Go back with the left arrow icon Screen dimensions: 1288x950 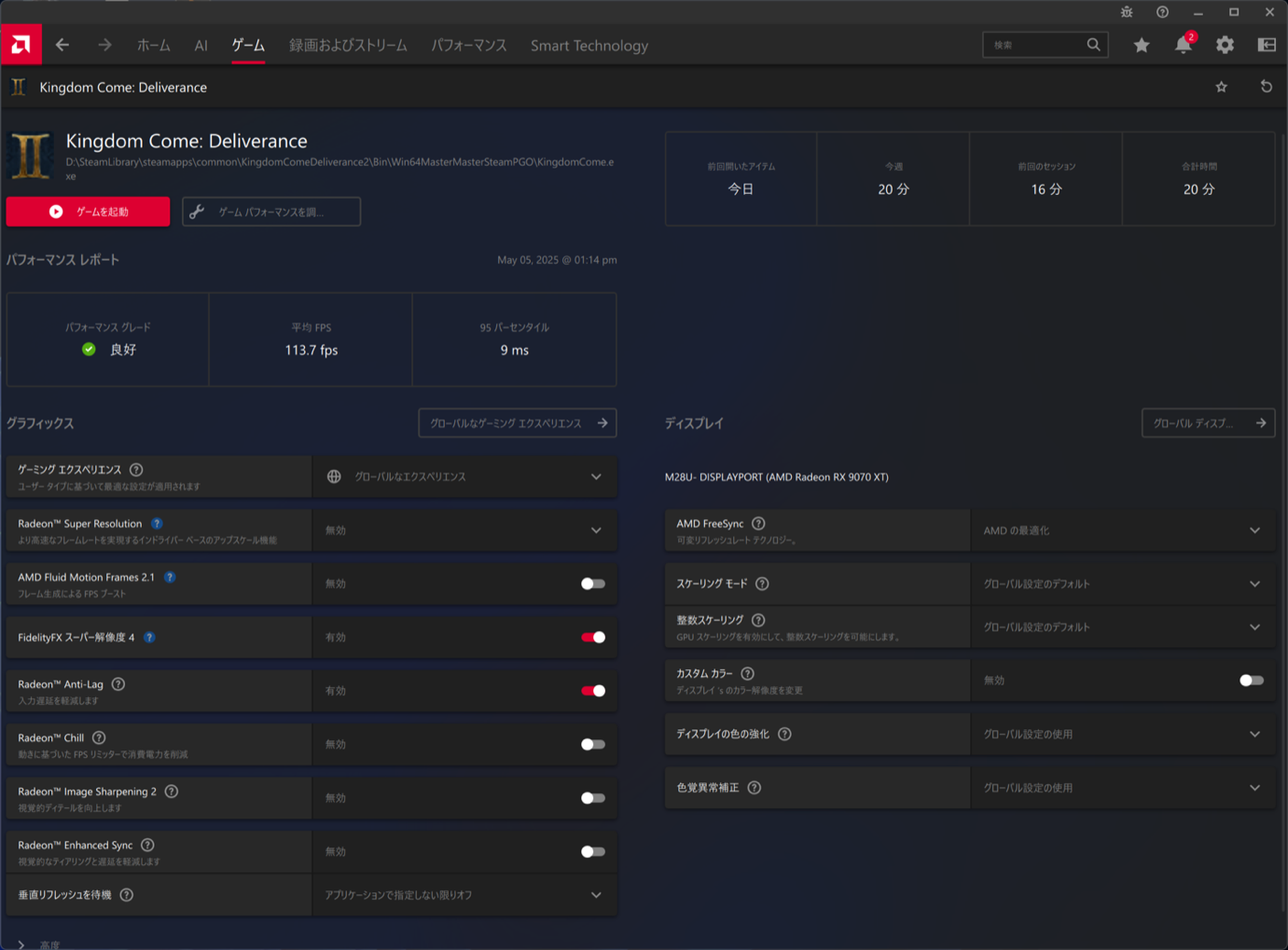(x=62, y=45)
